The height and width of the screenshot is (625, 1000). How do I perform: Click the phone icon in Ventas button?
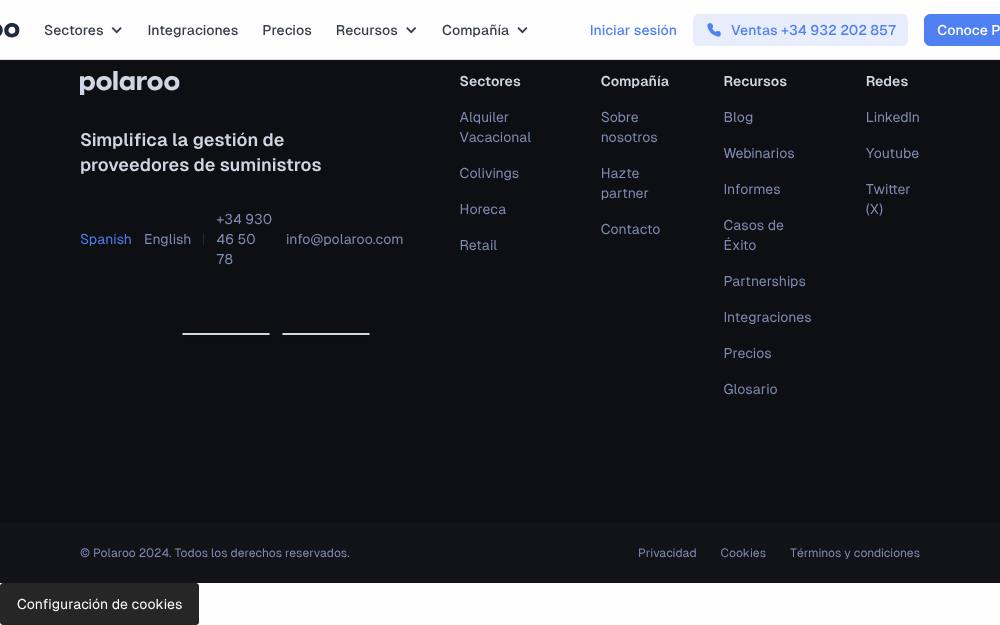[x=714, y=30]
